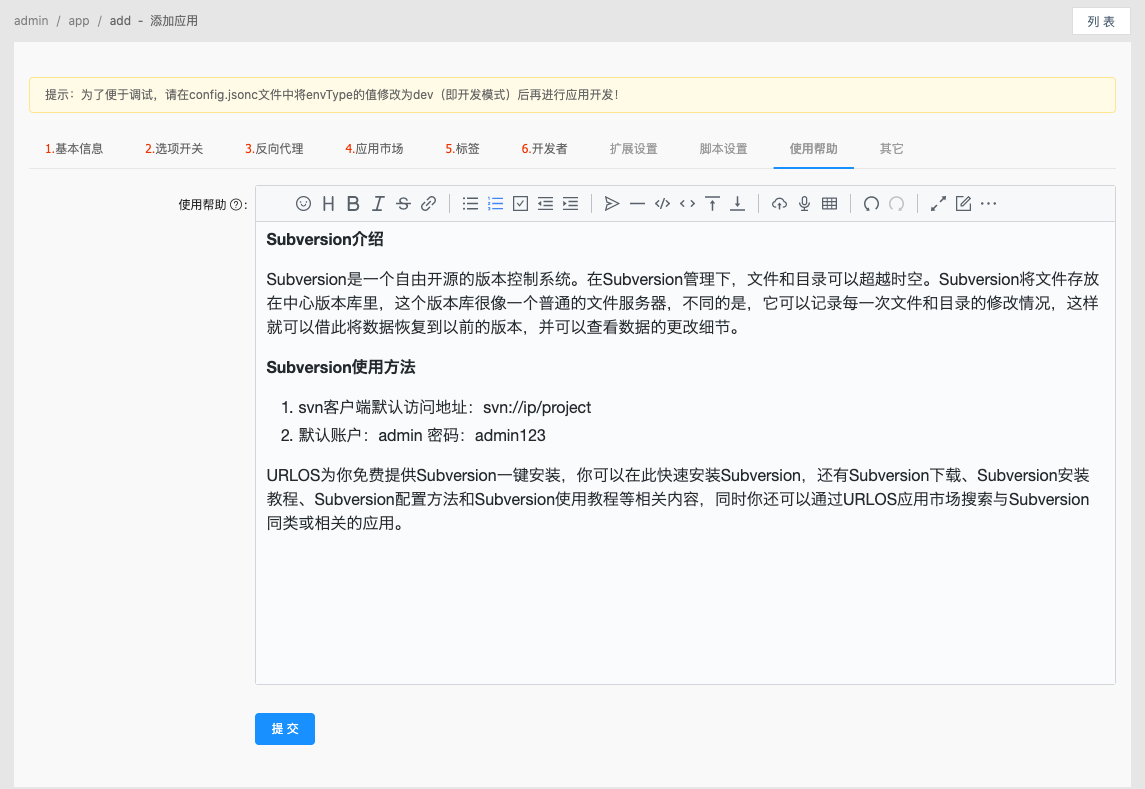The width and height of the screenshot is (1145, 789).
Task: Open the 其它 tab
Action: (891, 149)
